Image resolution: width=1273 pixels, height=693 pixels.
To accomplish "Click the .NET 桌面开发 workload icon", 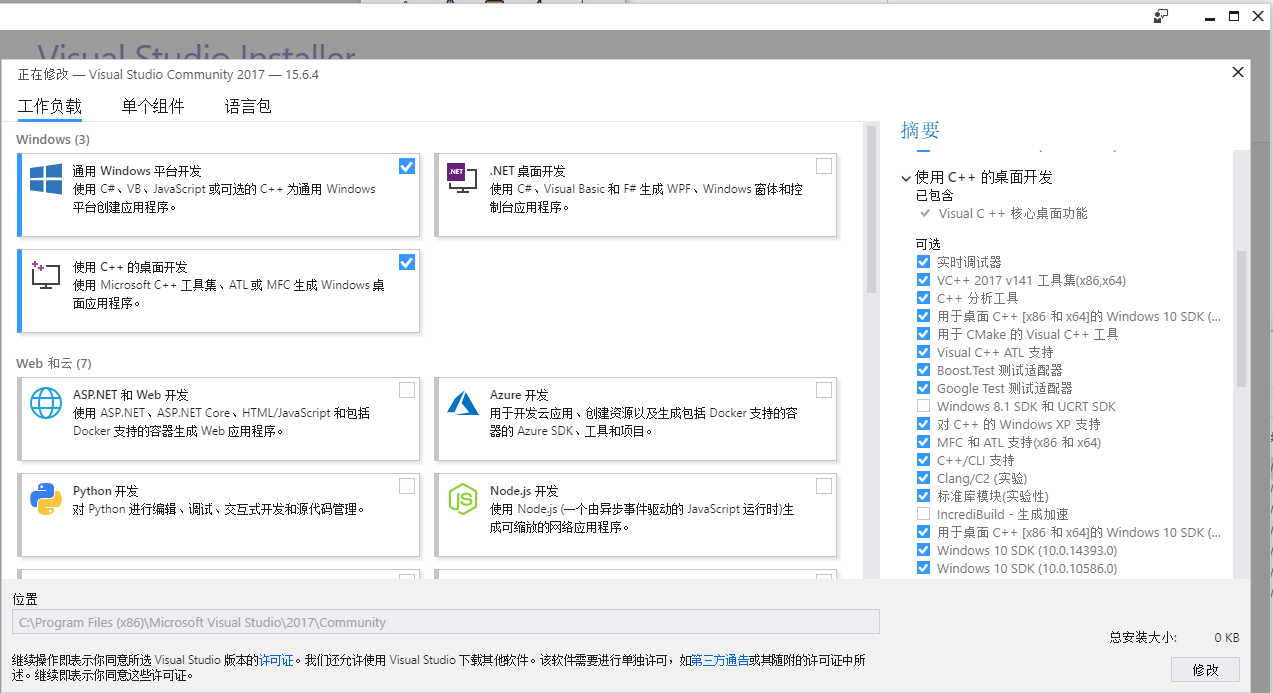I will point(462,178).
